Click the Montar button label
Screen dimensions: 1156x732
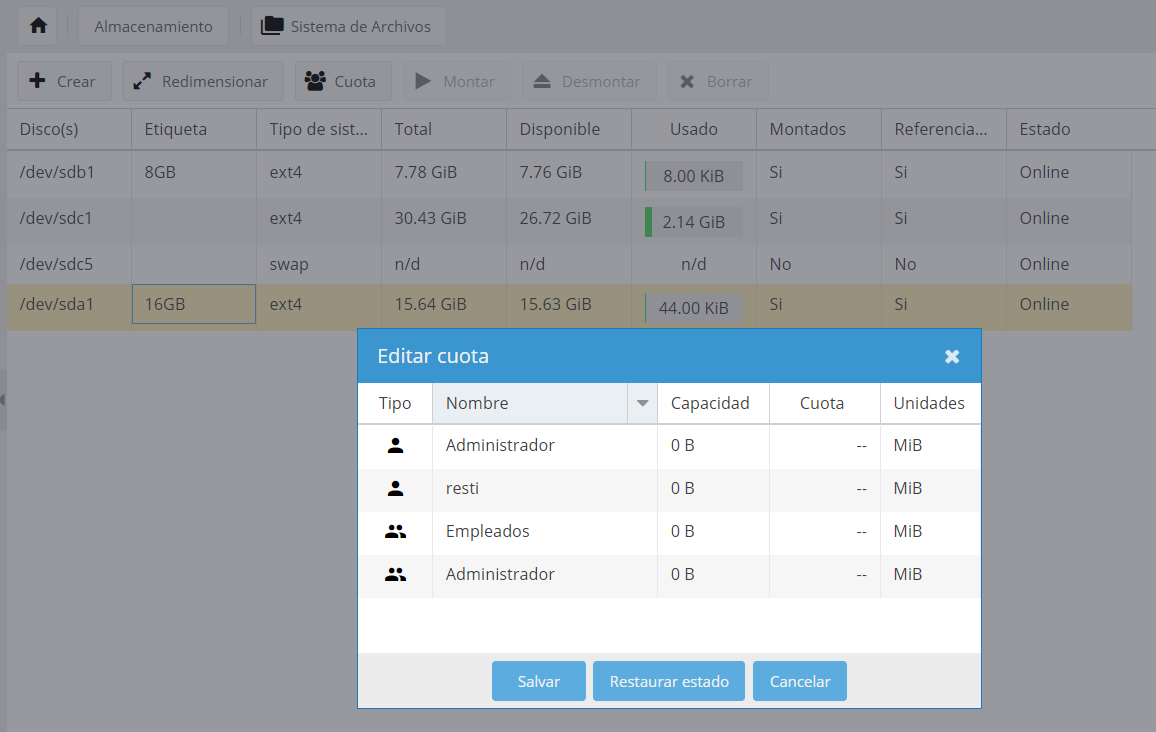point(469,82)
